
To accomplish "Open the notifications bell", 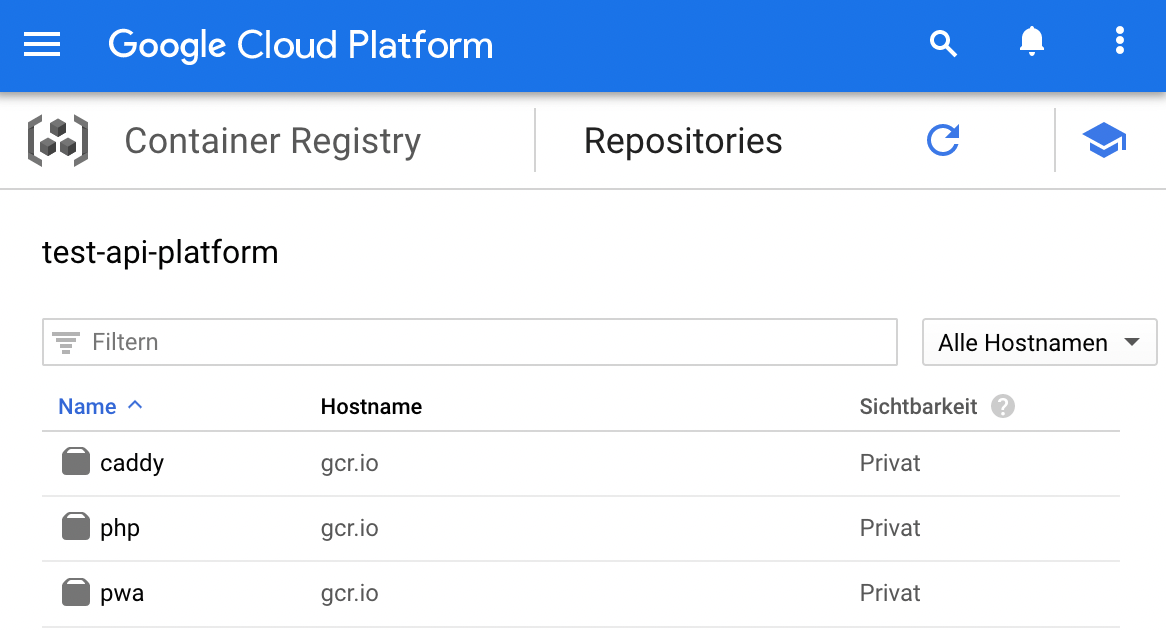I will click(x=1031, y=42).
